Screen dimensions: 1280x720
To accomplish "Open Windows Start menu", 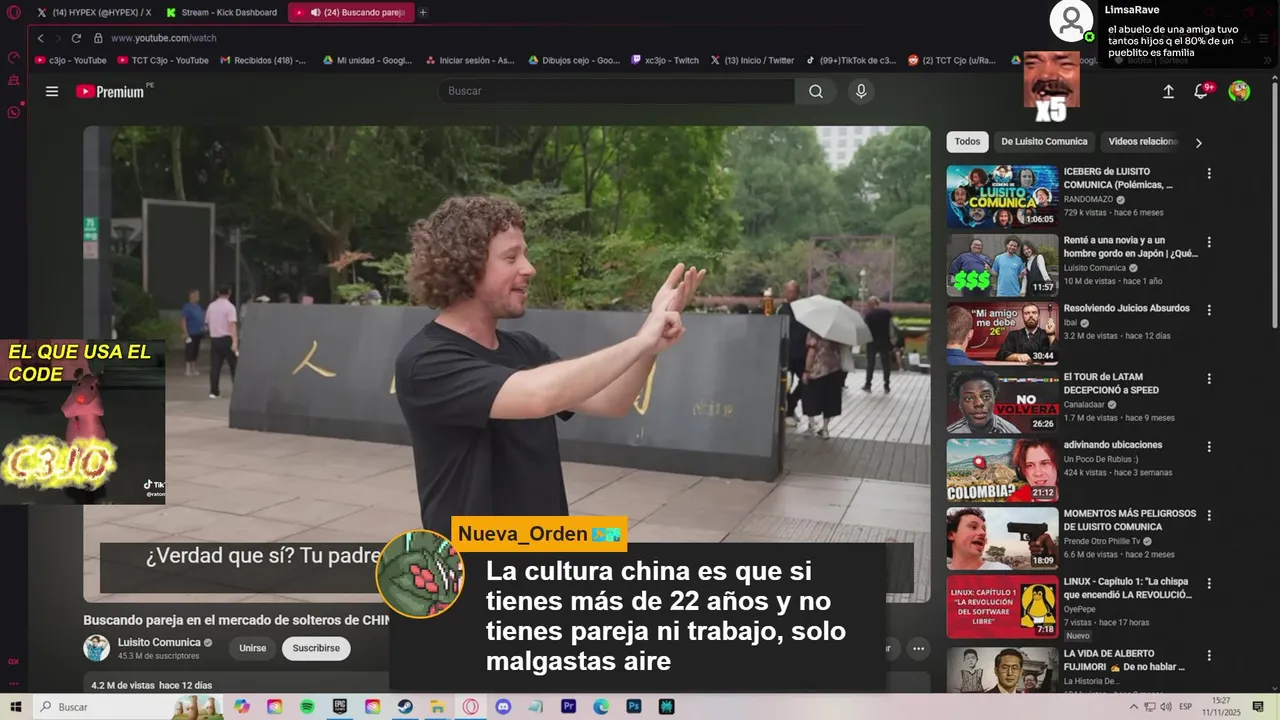I will coord(15,707).
